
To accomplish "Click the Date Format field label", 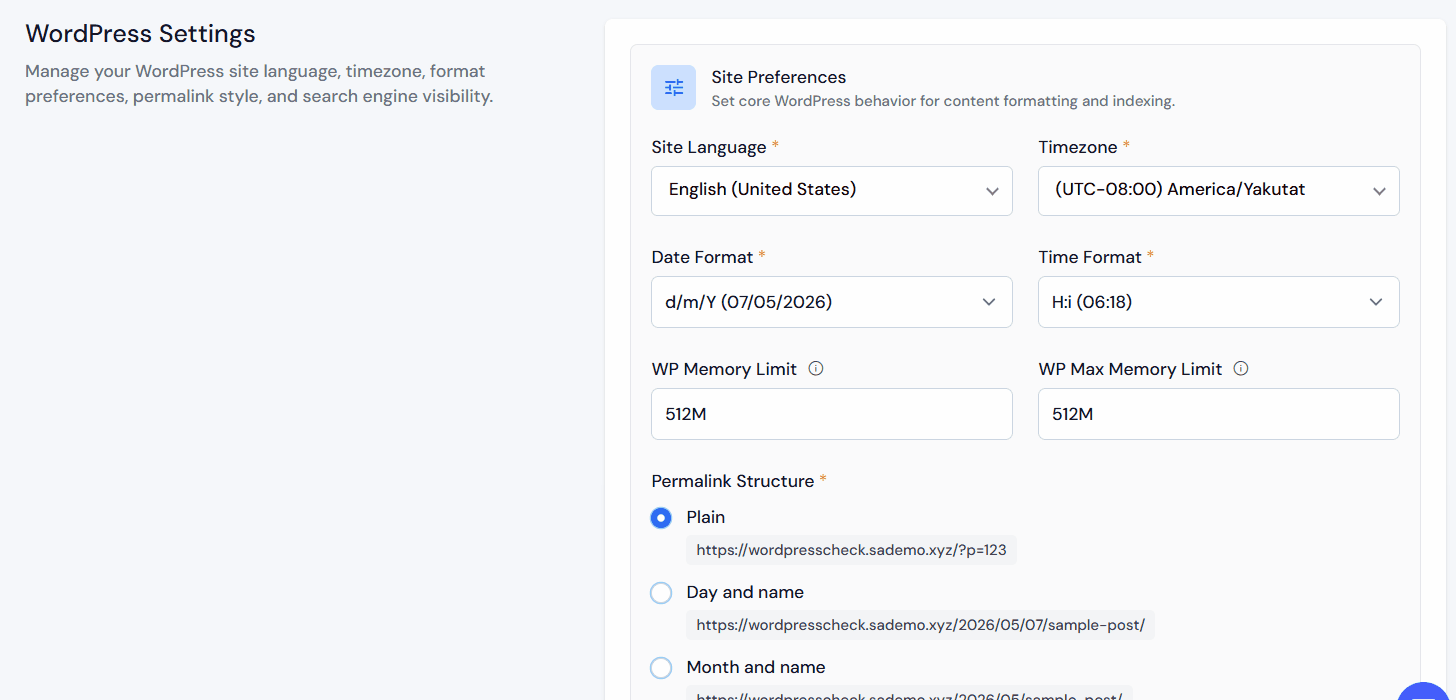I will pyautogui.click(x=702, y=257).
